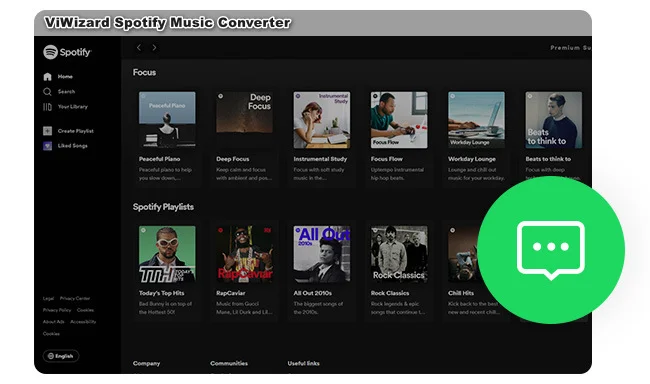The image size is (650, 384).
Task: Click the Focus Flow title text
Action: pyautogui.click(x=387, y=159)
